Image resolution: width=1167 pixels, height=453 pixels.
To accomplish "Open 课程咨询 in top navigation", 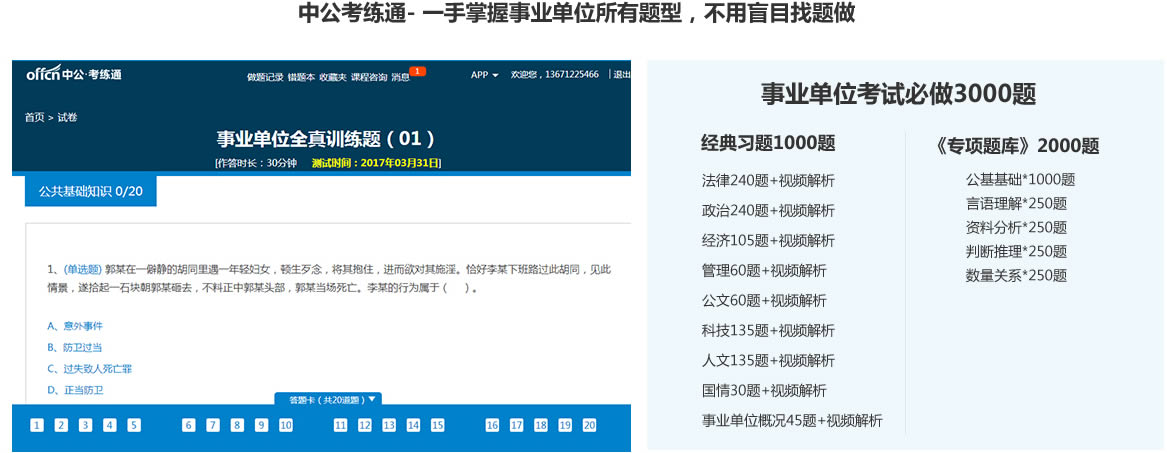I will pos(369,77).
